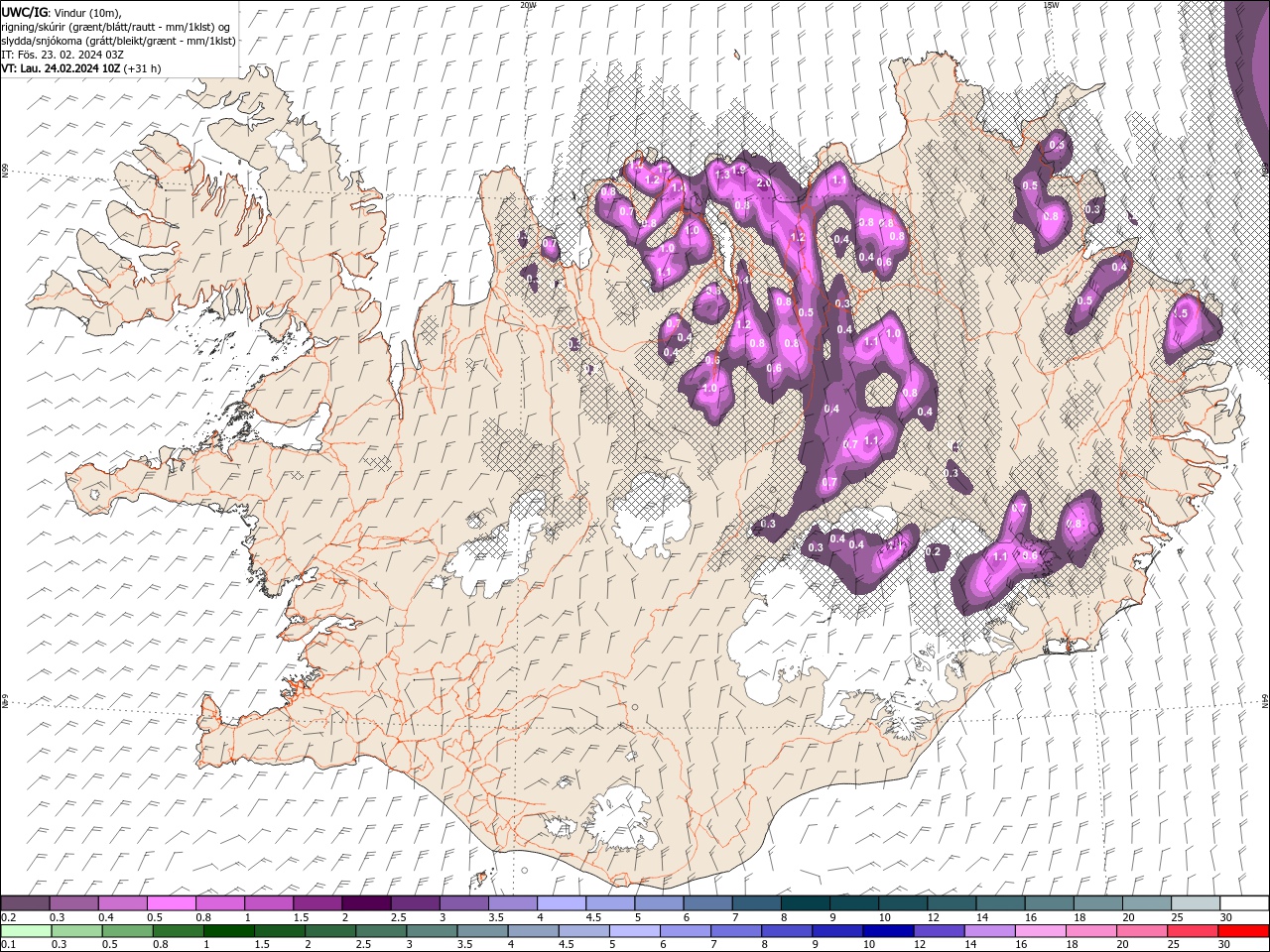The height and width of the screenshot is (952, 1270).
Task: Pick the light gray upper swatch starting at 25
Action: click(x=1195, y=903)
